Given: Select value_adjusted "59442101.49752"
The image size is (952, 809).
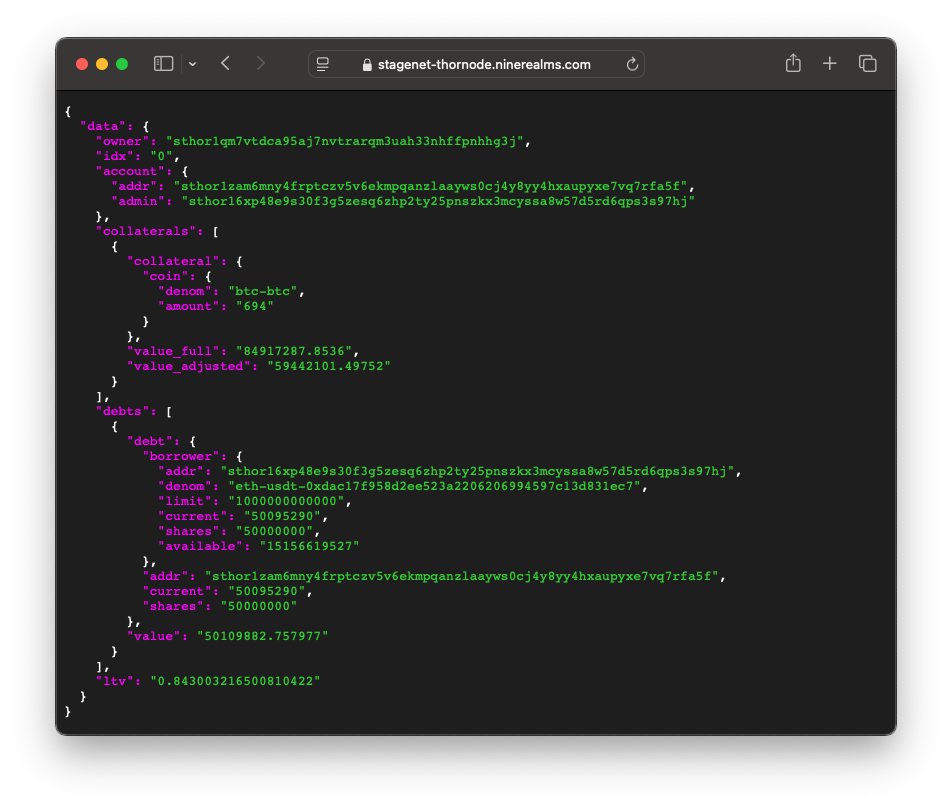Looking at the screenshot, I should 328,366.
